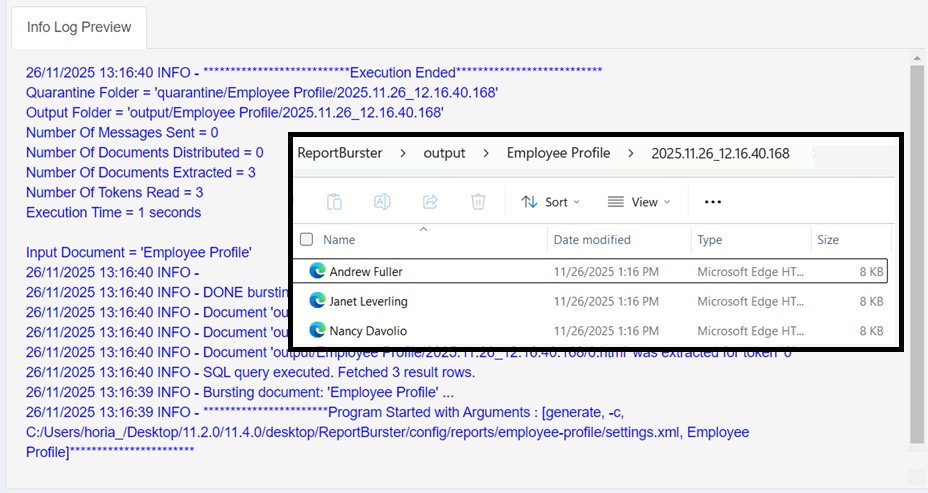Click "Input Document = 'Employee Profile'" line
928x493 pixels.
tap(138, 252)
